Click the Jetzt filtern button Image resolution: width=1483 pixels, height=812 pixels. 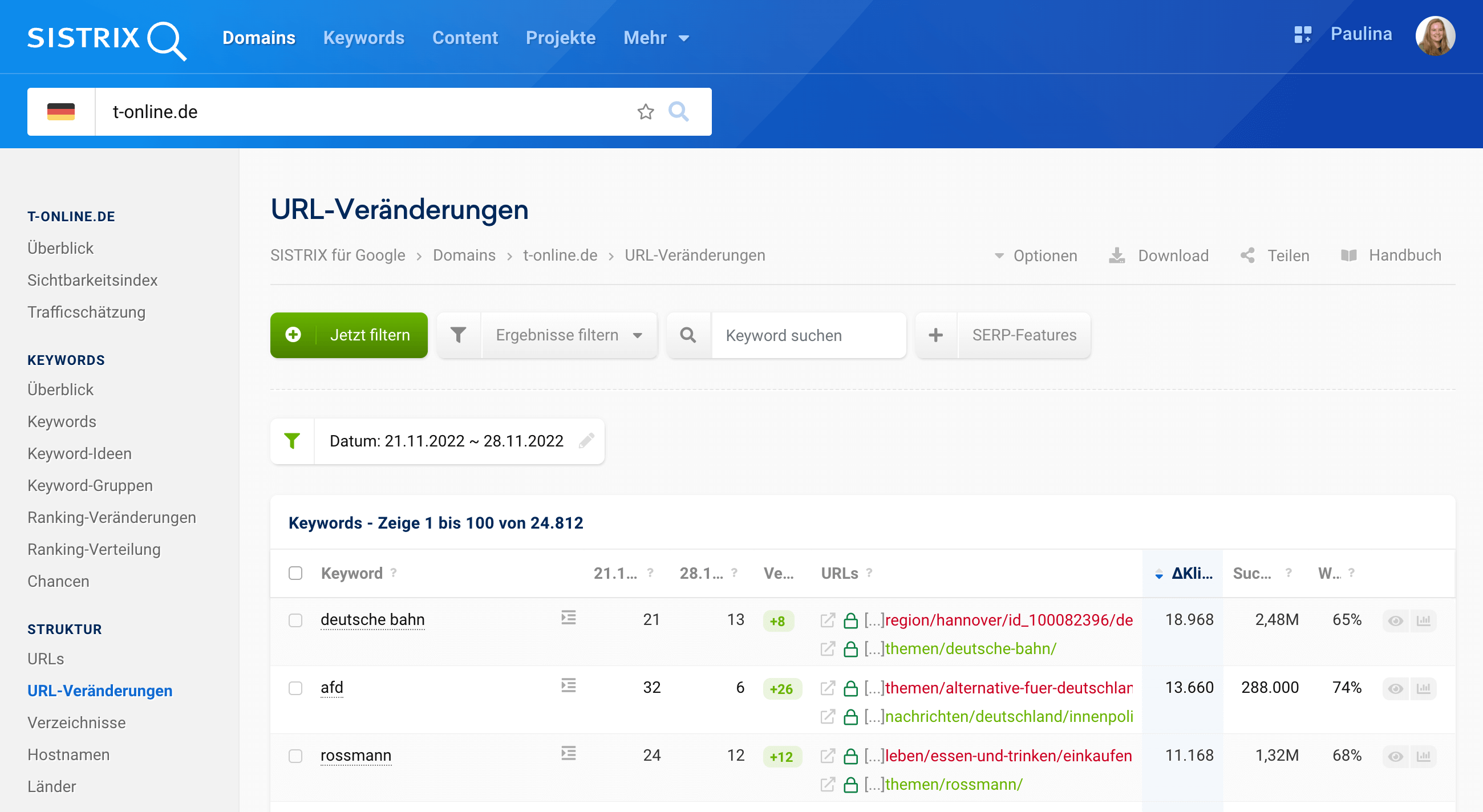pyautogui.click(x=349, y=335)
